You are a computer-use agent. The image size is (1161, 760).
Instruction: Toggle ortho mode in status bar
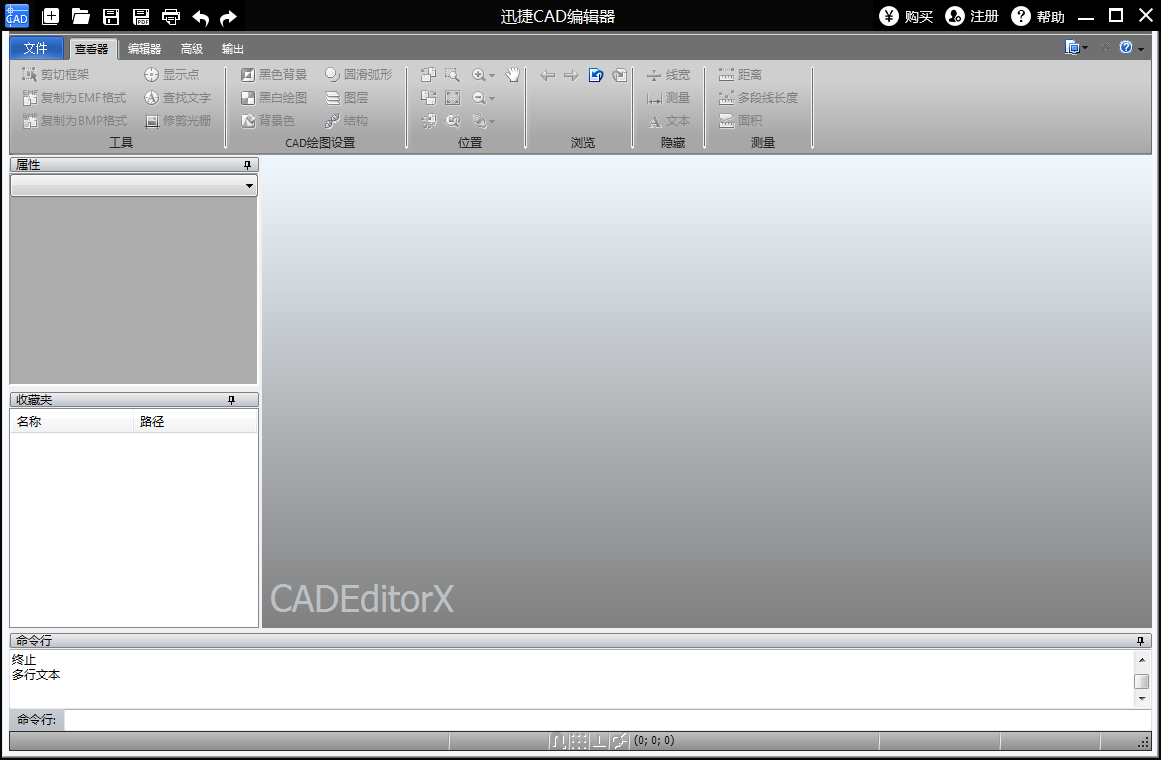tap(599, 741)
